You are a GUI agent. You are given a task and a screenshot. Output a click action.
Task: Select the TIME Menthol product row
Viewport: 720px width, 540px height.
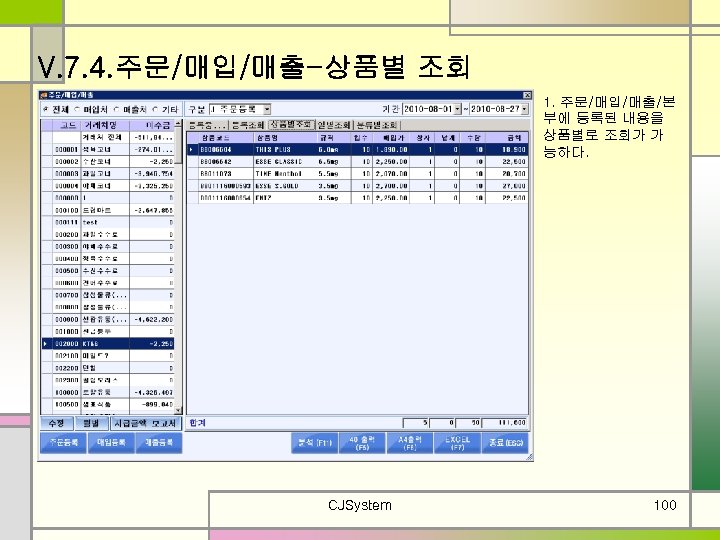pyautogui.click(x=358, y=174)
